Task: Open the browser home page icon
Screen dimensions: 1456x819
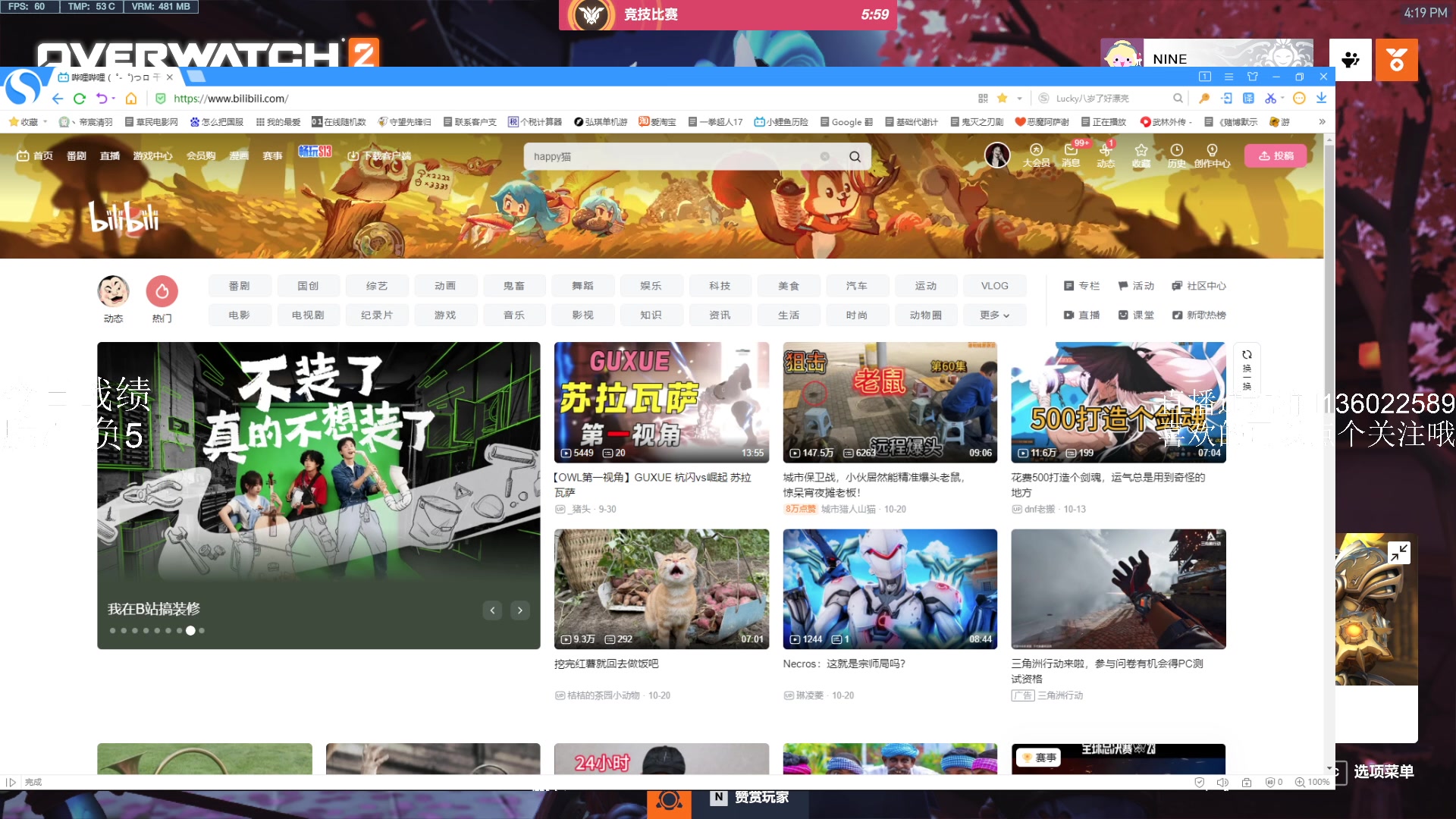Action: (x=131, y=99)
